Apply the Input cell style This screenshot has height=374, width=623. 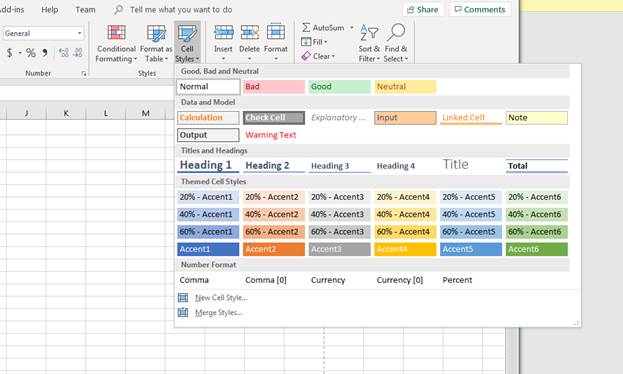[405, 118]
